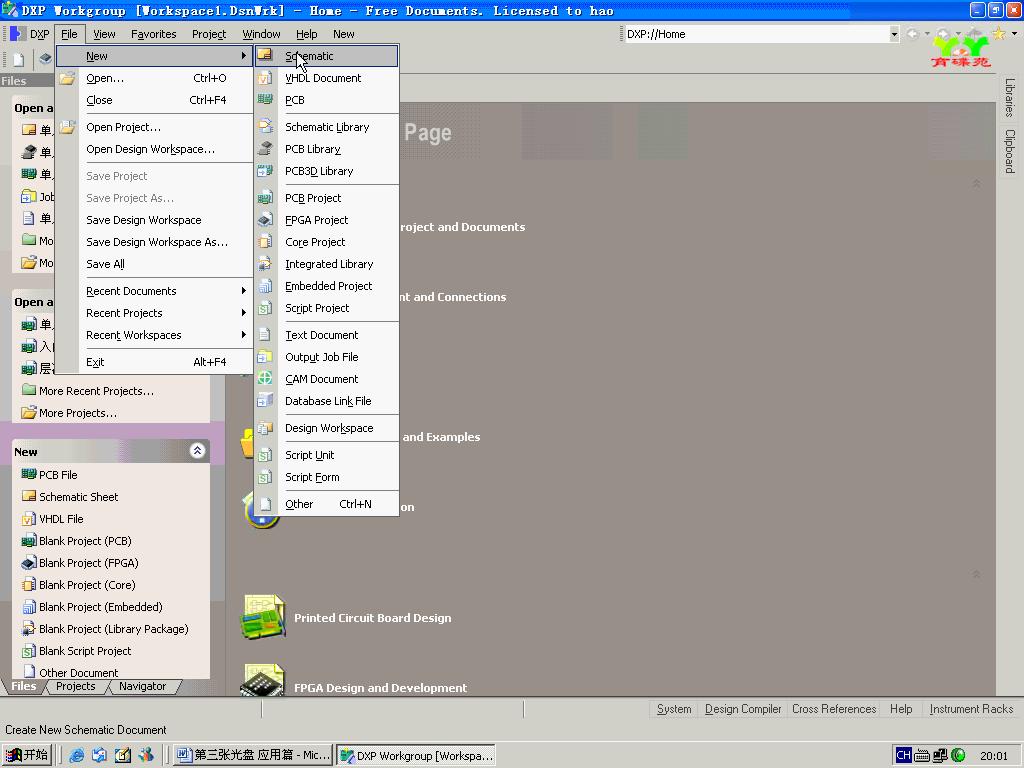This screenshot has width=1024, height=768.
Task: Open the Window menu
Action: pyautogui.click(x=261, y=34)
